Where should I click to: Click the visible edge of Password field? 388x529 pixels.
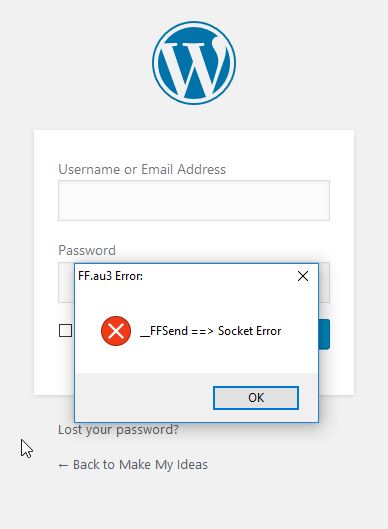click(x=324, y=283)
